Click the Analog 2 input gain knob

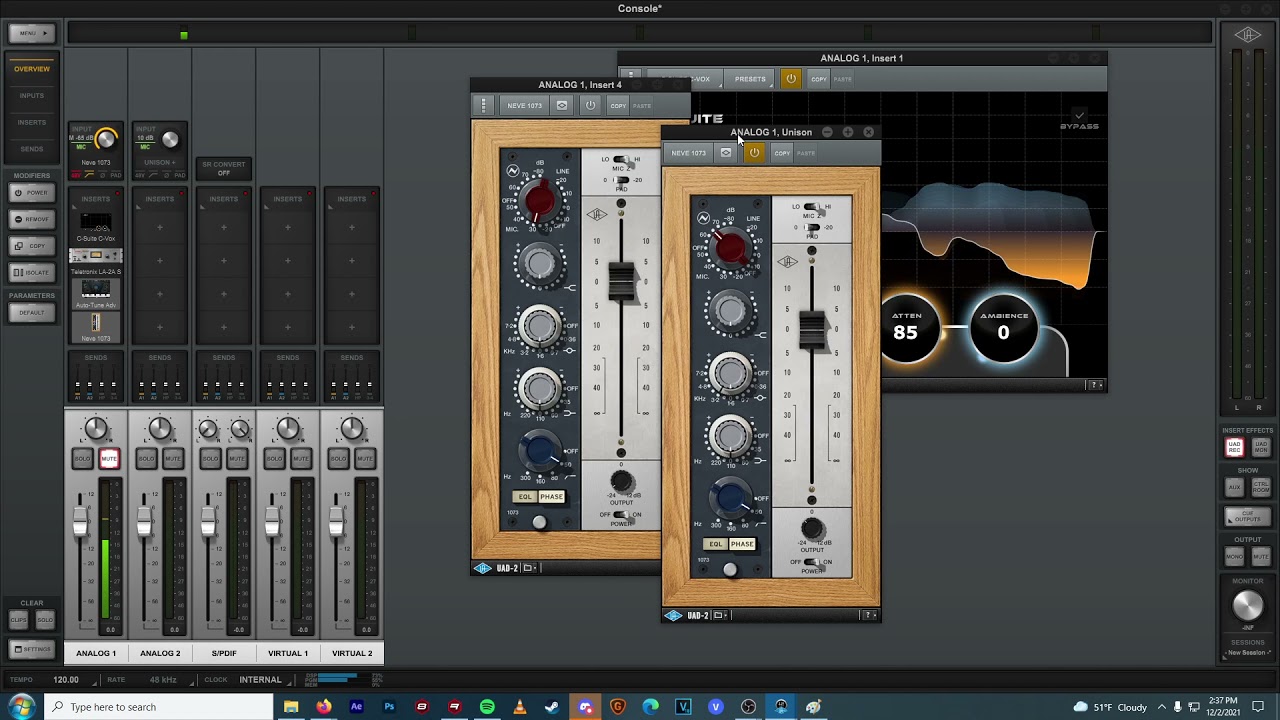point(170,140)
